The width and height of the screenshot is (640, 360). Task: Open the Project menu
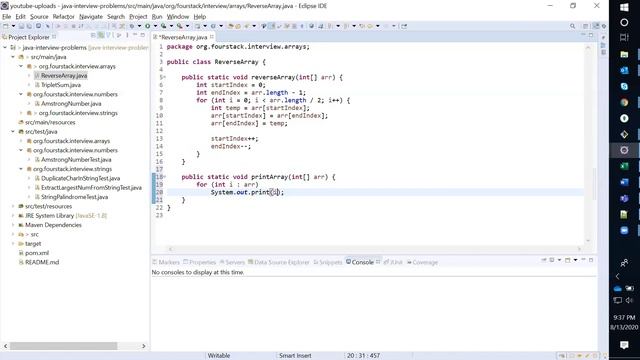tap(138, 17)
